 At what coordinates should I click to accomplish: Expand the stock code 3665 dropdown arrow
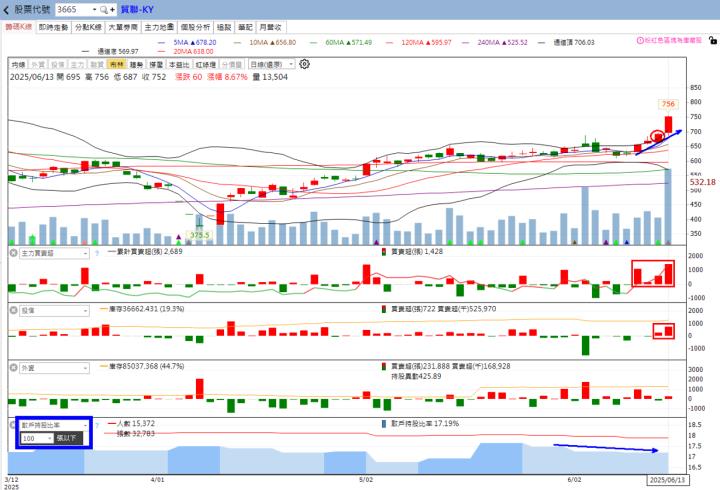coord(94,10)
